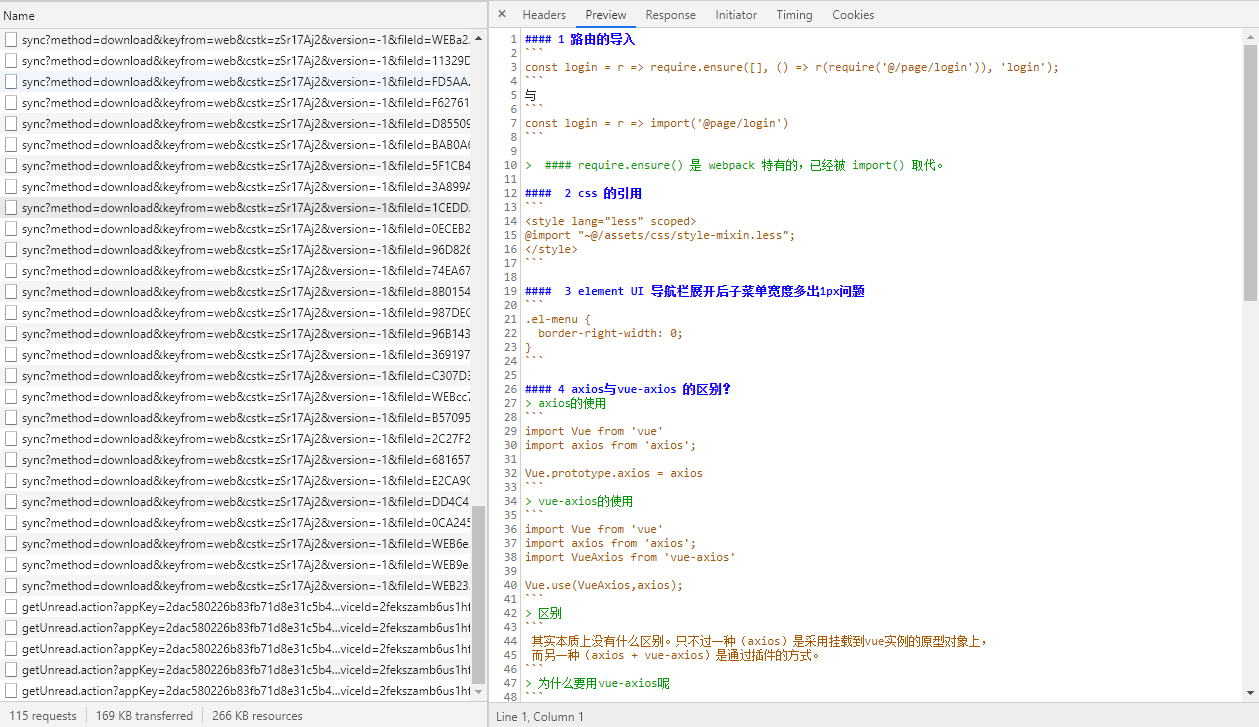Screen dimensions: 1259x727
Task: Click '266 KB resources' in status bar
Action: click(x=257, y=716)
